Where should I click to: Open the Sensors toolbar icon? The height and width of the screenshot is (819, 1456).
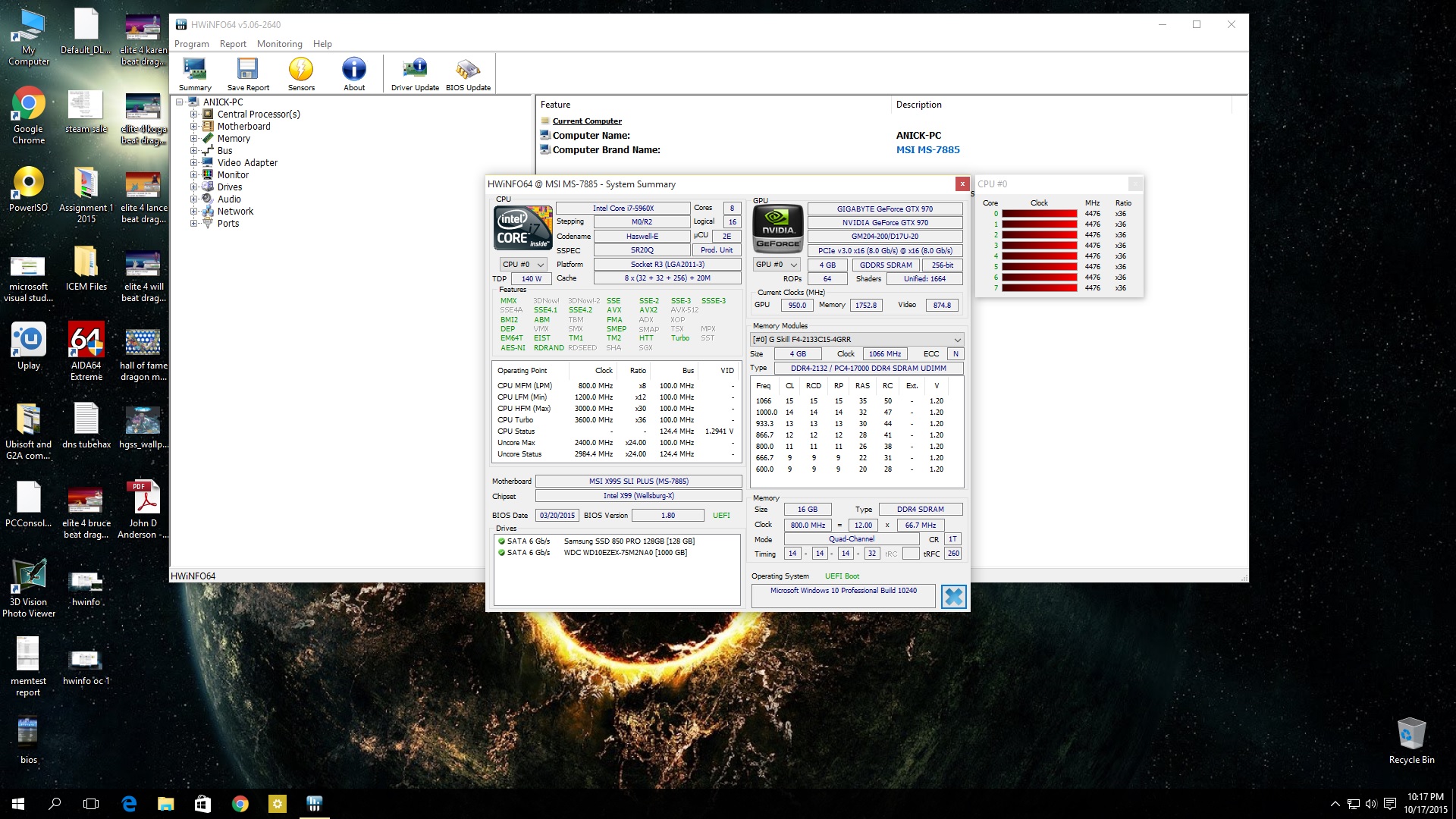[301, 74]
